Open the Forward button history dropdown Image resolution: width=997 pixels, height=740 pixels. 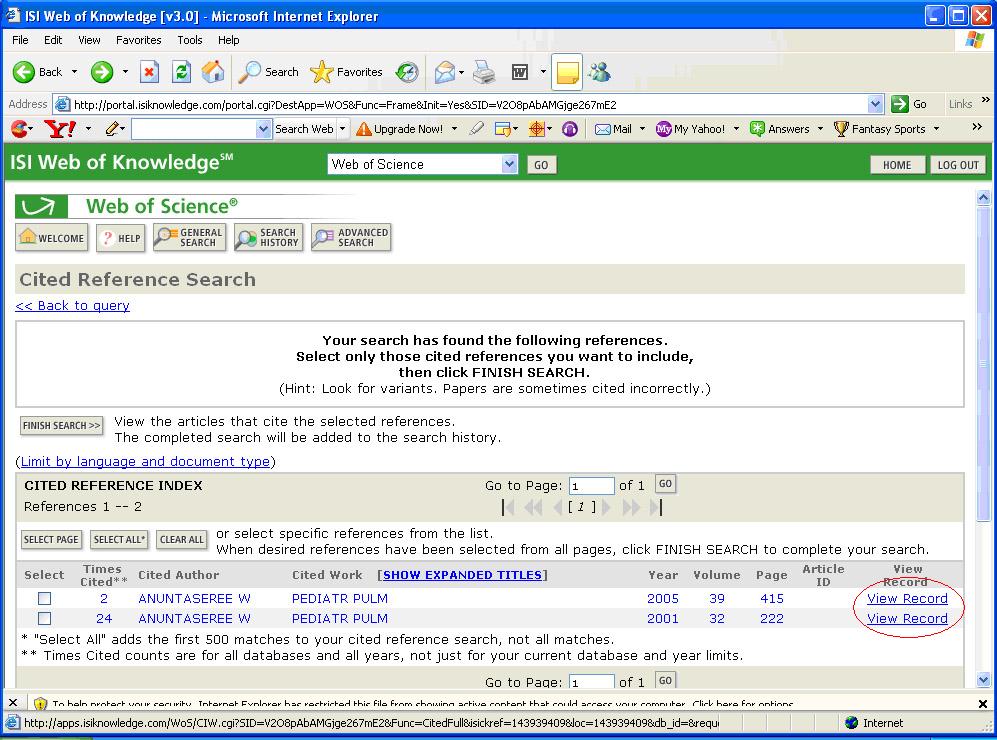pyautogui.click(x=125, y=72)
